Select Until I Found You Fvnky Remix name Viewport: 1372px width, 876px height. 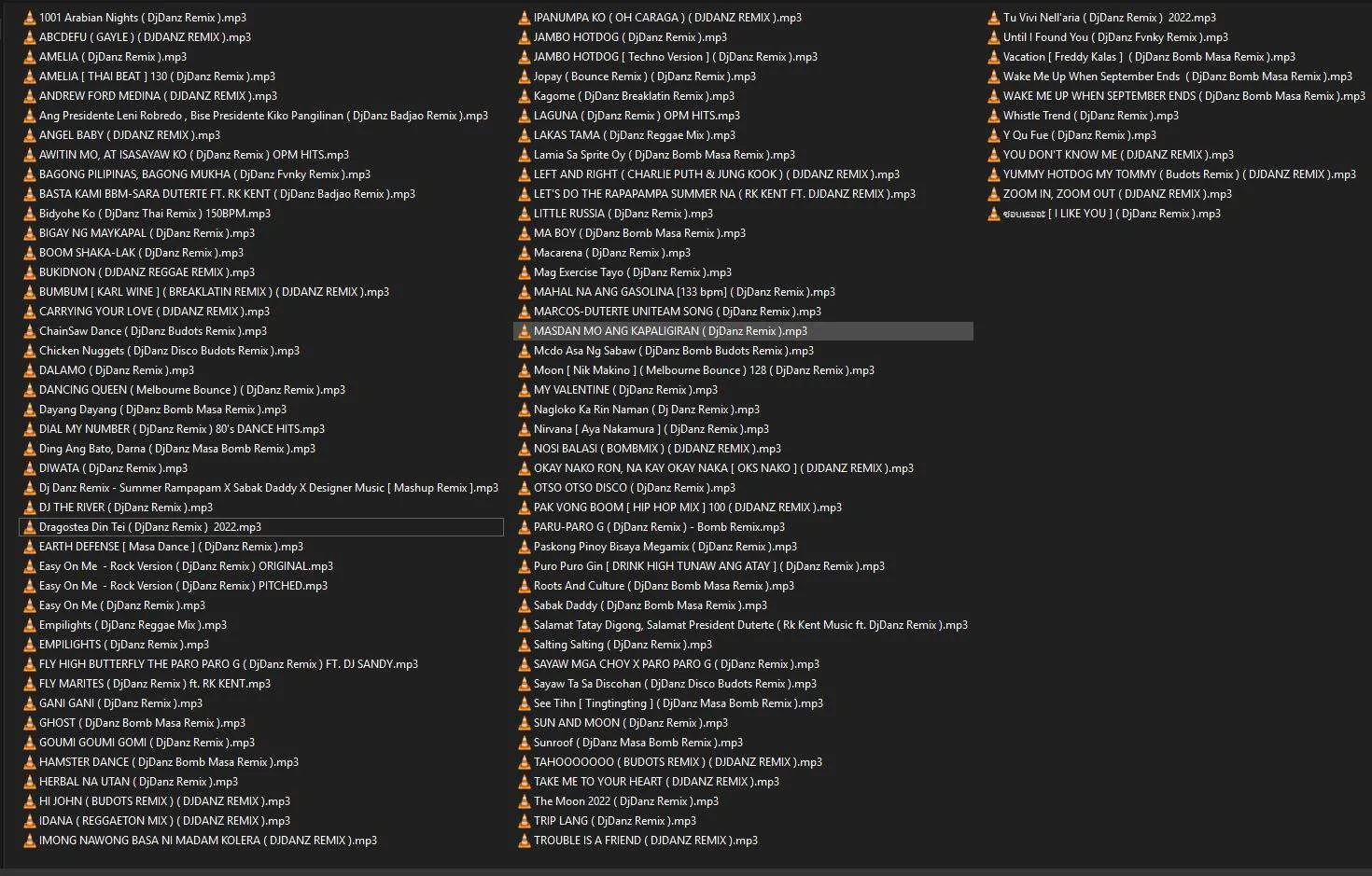click(x=1115, y=37)
